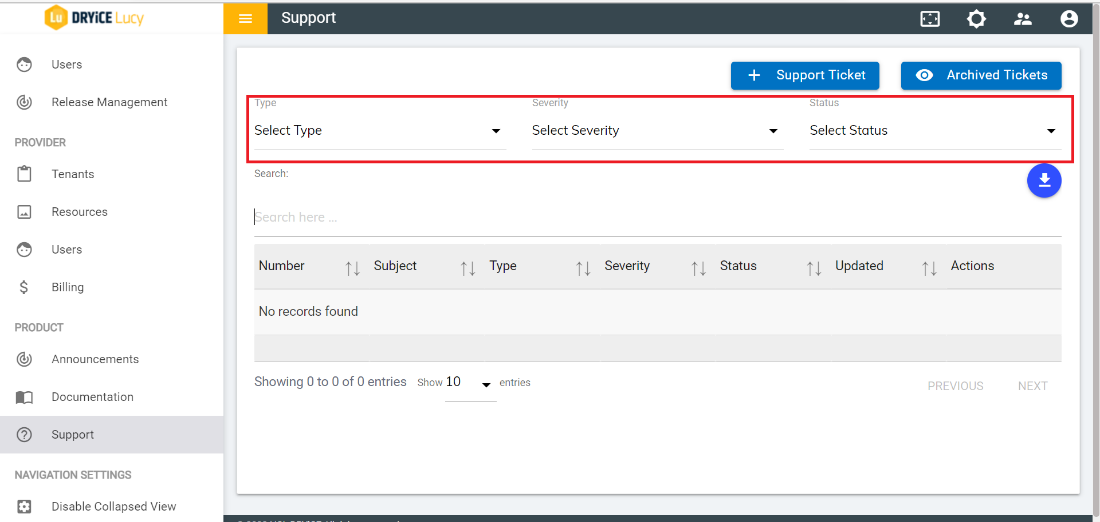Sort the table by Severity column
Viewport: 1100px width, 522px height.
click(698, 267)
